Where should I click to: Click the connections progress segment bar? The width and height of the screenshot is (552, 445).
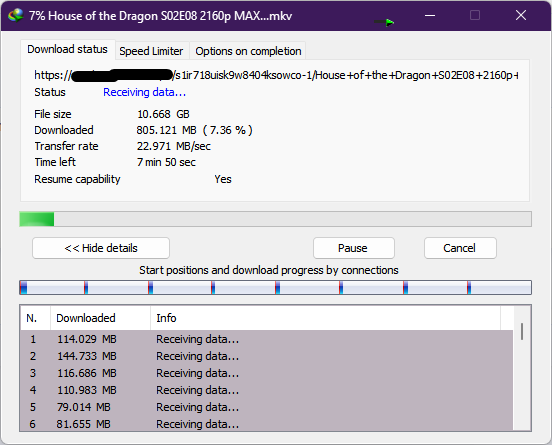(x=275, y=288)
